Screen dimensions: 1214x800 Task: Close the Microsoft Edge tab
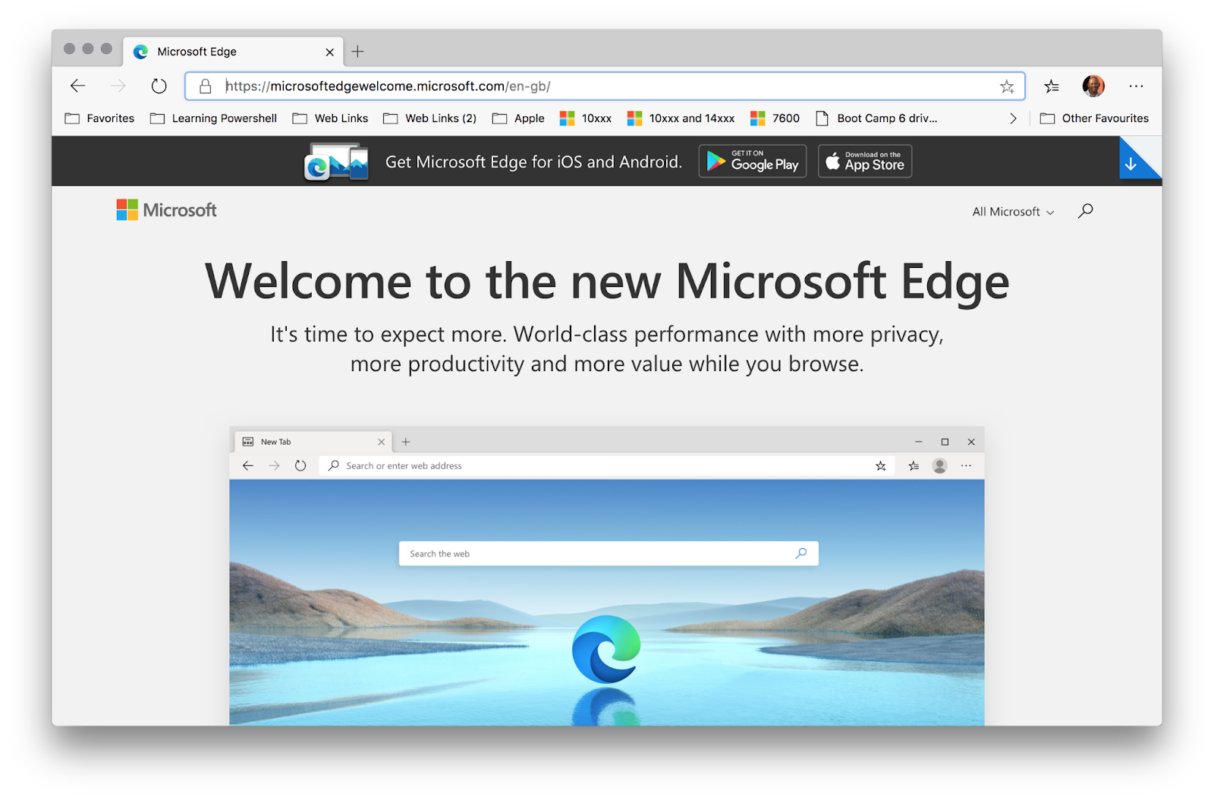(x=330, y=52)
